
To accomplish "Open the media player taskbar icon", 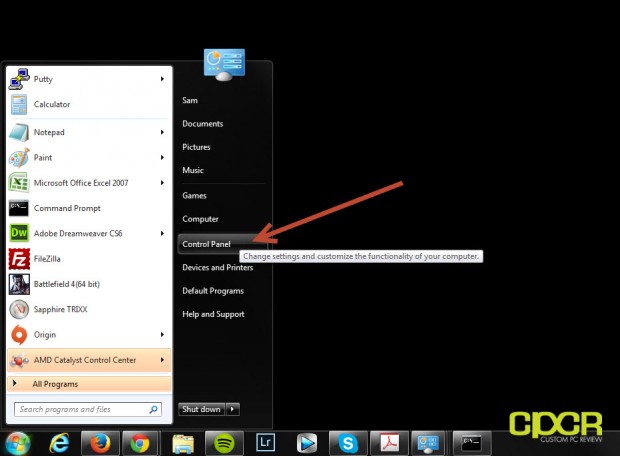I will coord(306,443).
